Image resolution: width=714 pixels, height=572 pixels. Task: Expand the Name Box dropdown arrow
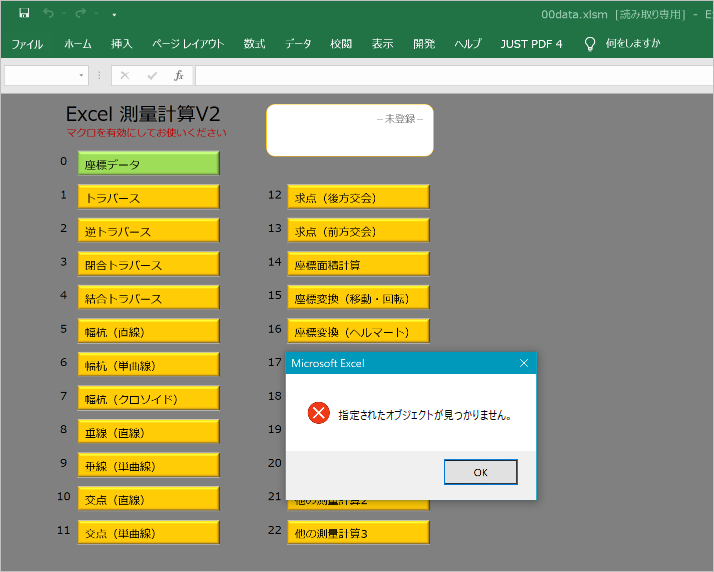click(82, 76)
